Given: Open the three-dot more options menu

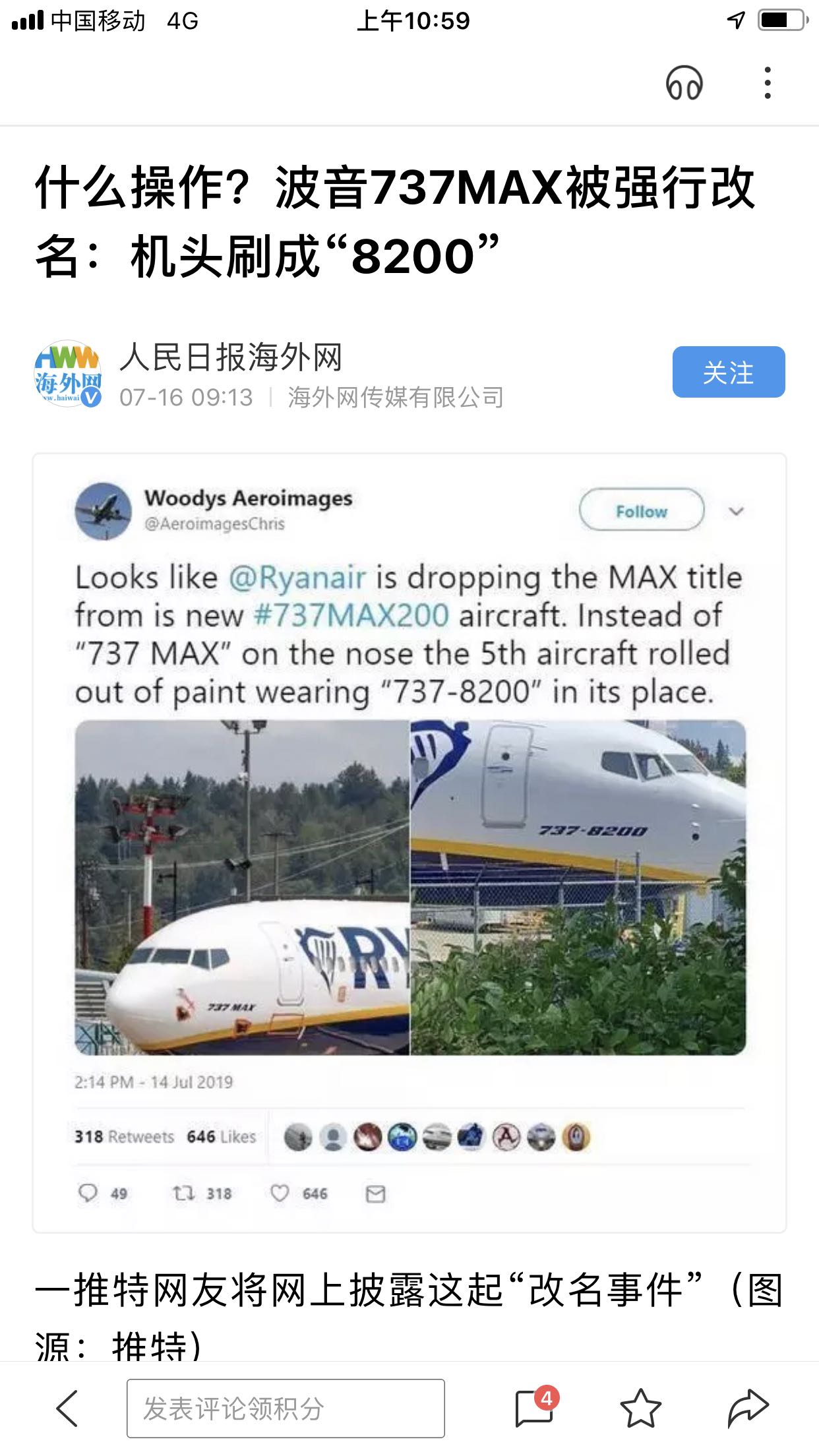Looking at the screenshot, I should pyautogui.click(x=767, y=83).
